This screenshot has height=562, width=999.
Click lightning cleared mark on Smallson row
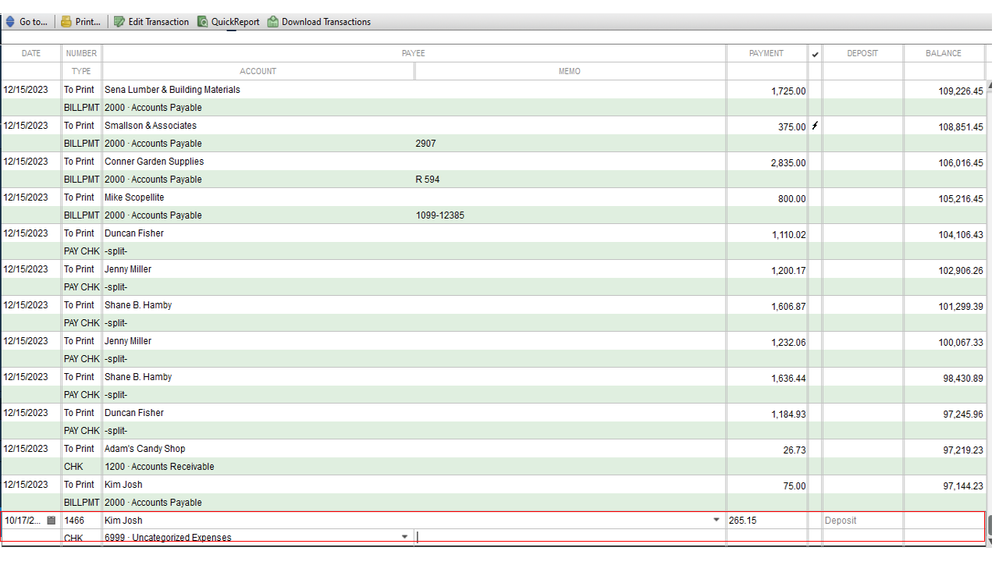(x=815, y=126)
